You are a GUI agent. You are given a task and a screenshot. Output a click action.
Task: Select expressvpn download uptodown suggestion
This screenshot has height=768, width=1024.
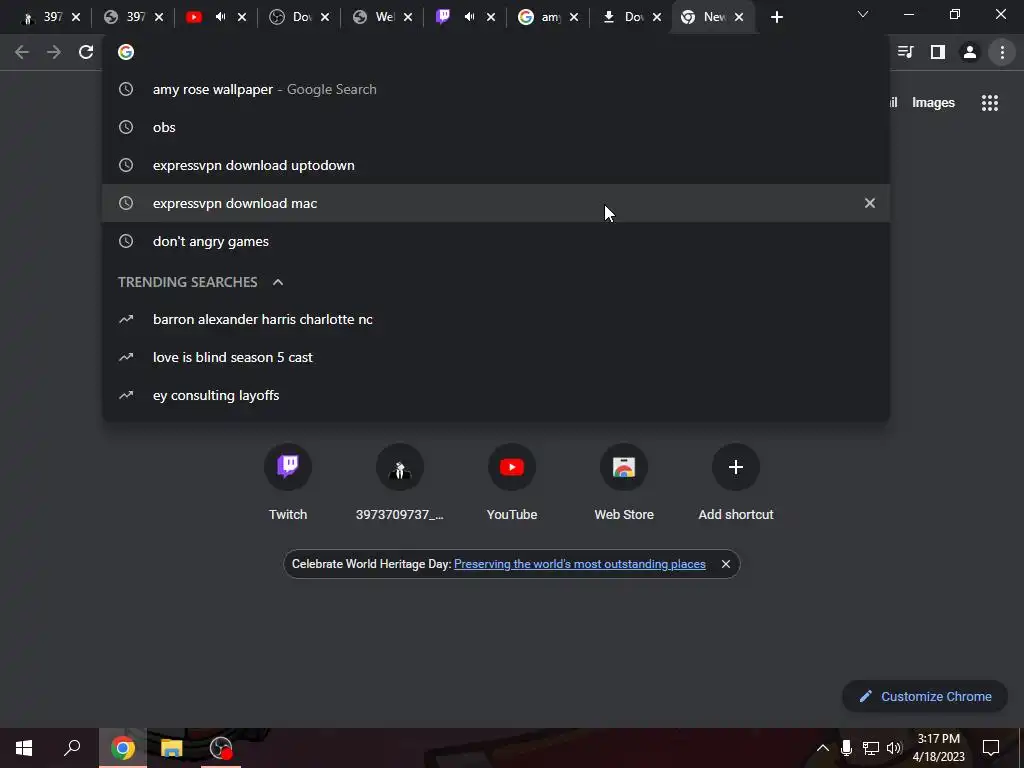496,165
